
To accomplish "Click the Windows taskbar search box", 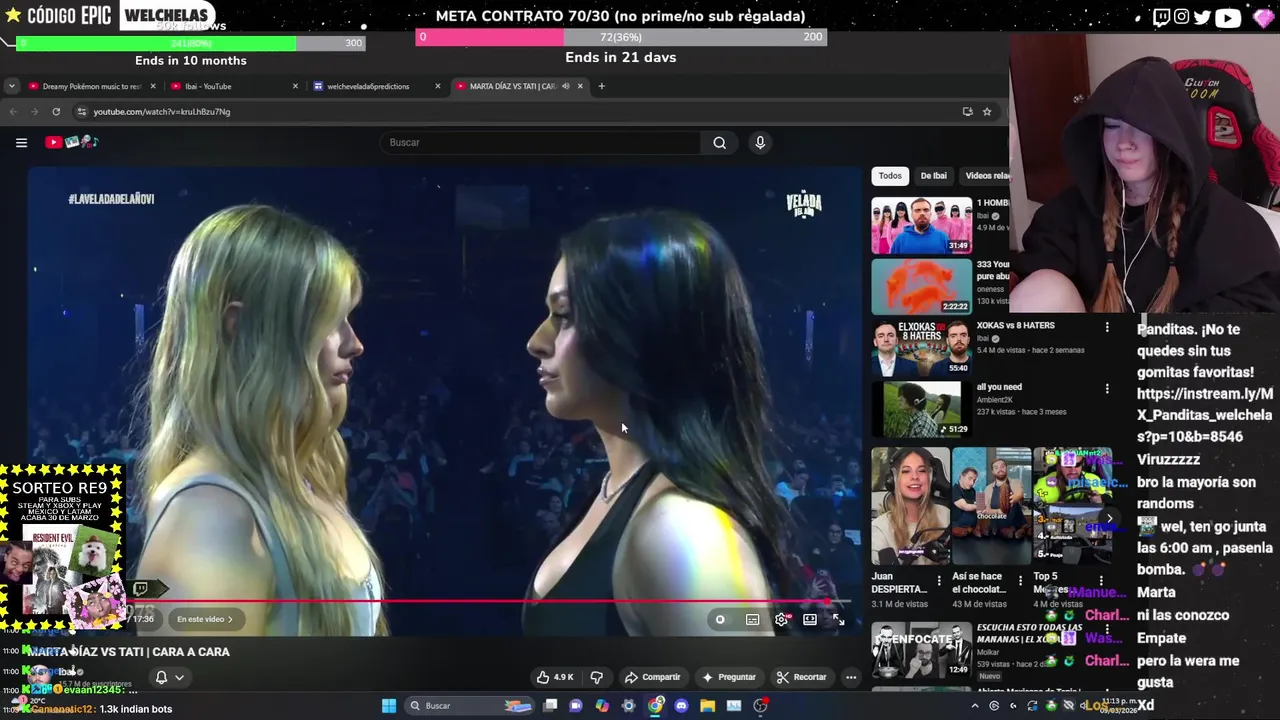I will click(469, 706).
